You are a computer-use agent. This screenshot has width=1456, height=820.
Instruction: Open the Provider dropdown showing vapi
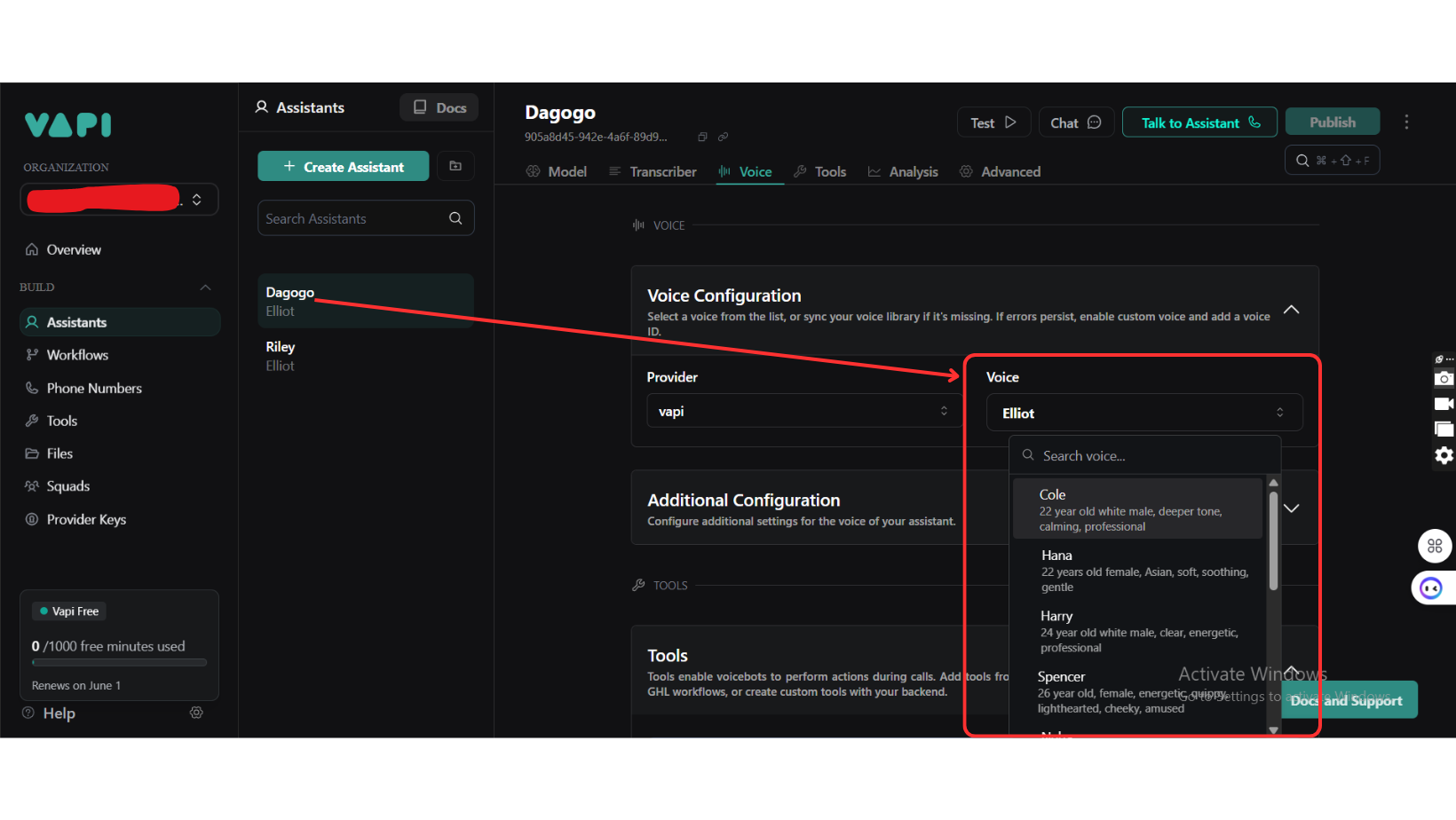click(x=803, y=412)
